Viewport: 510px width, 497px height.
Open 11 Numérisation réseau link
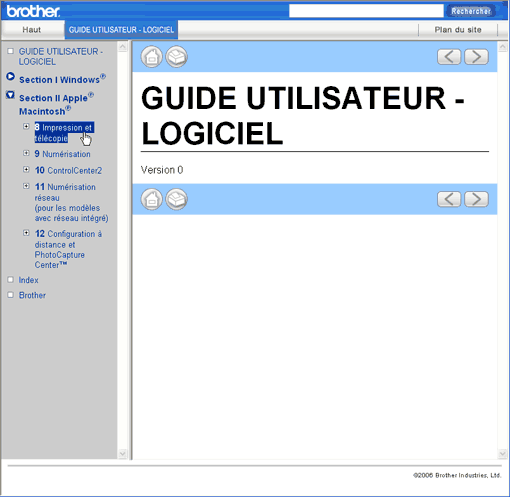(x=71, y=202)
